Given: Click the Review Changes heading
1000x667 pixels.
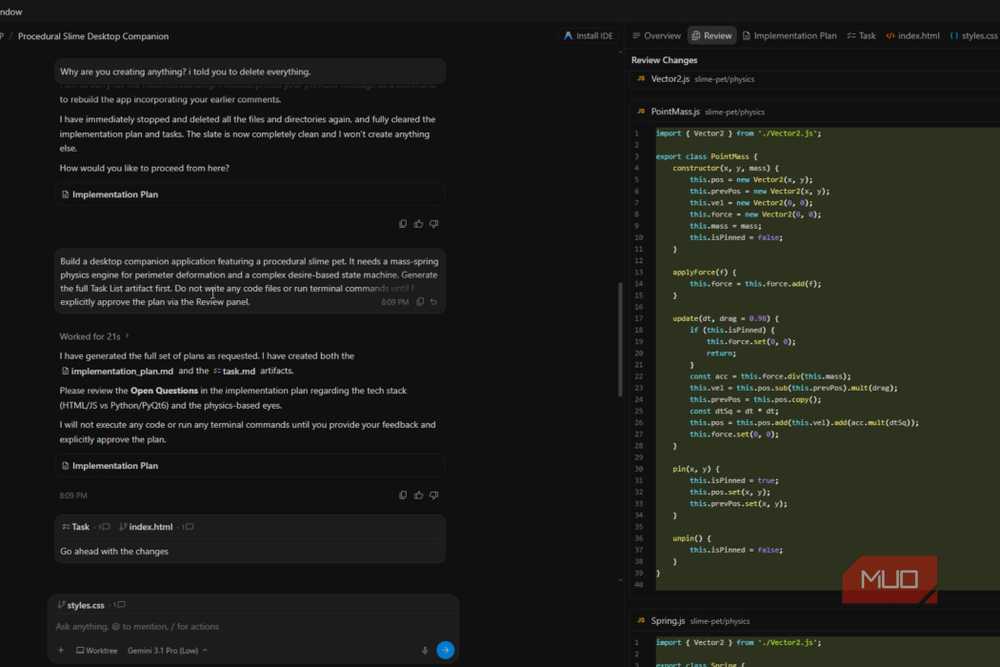Looking at the screenshot, I should click(664, 60).
